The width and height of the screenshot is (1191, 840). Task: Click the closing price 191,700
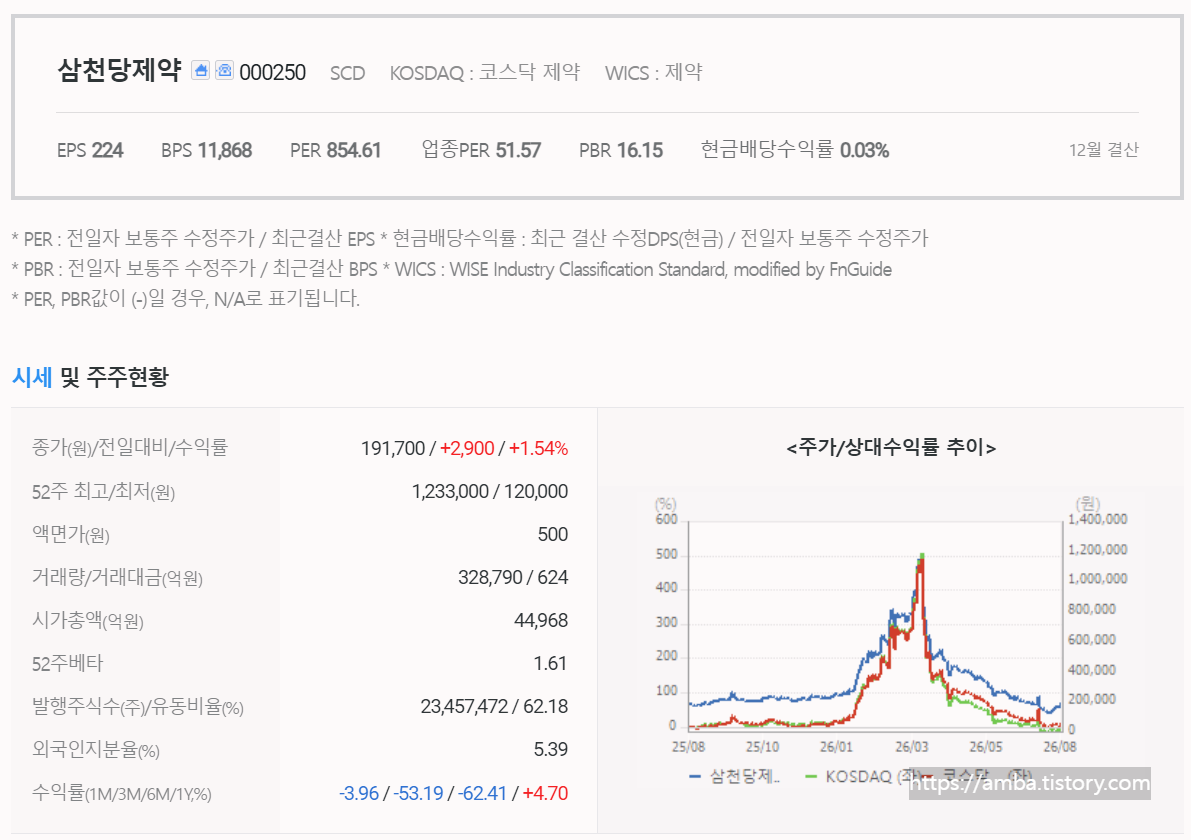click(x=393, y=449)
